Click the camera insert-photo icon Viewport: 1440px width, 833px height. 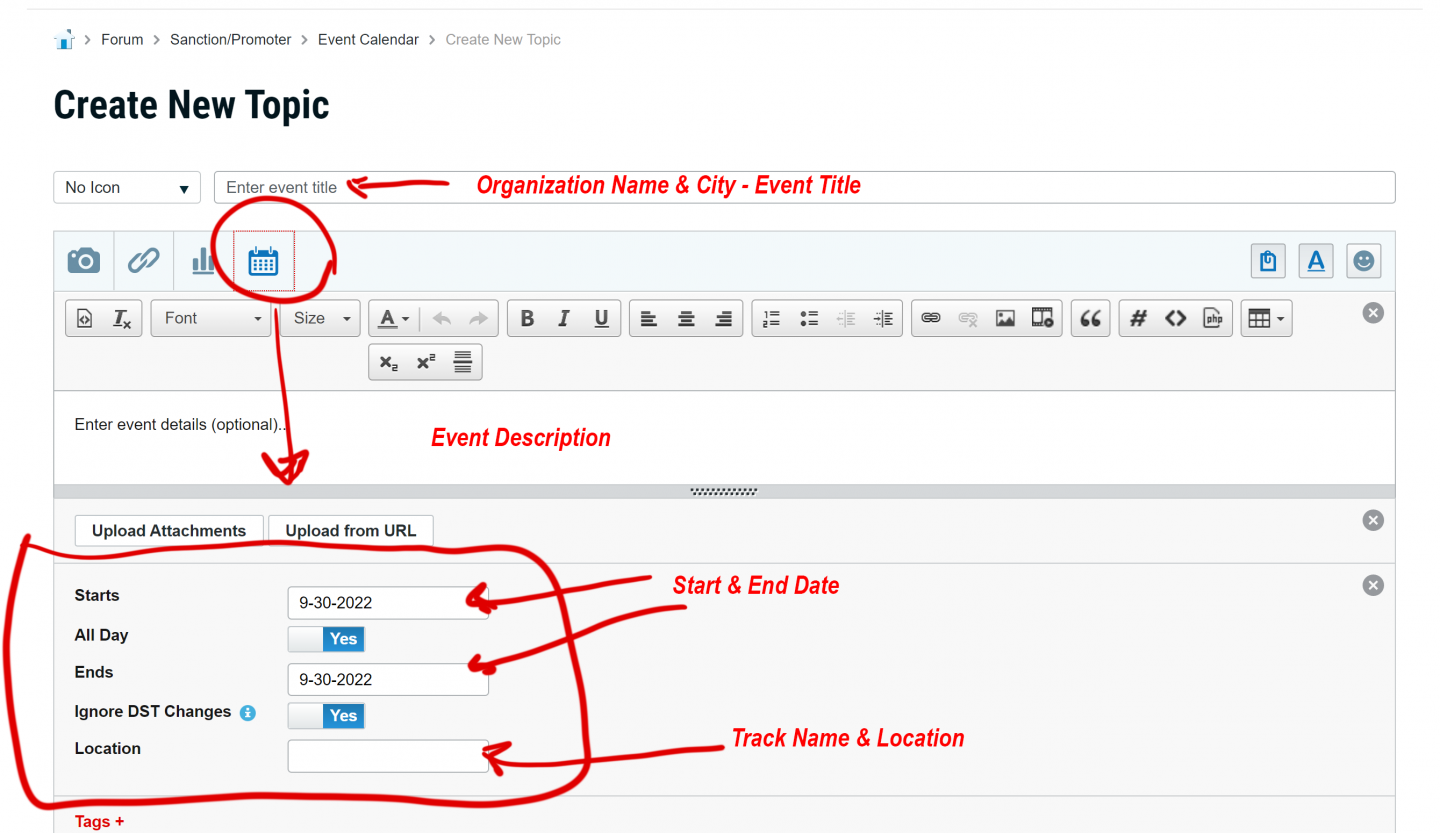pos(84,261)
